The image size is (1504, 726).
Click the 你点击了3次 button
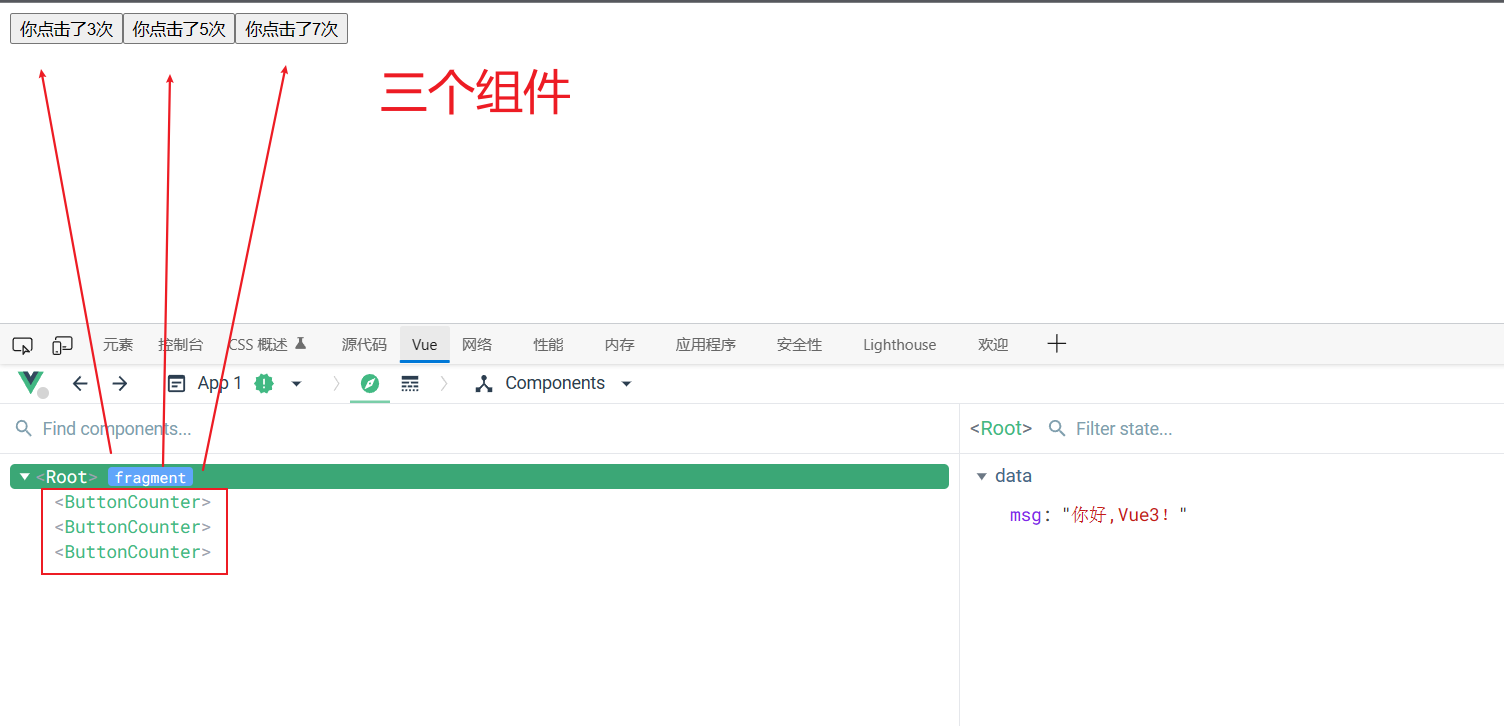click(65, 28)
